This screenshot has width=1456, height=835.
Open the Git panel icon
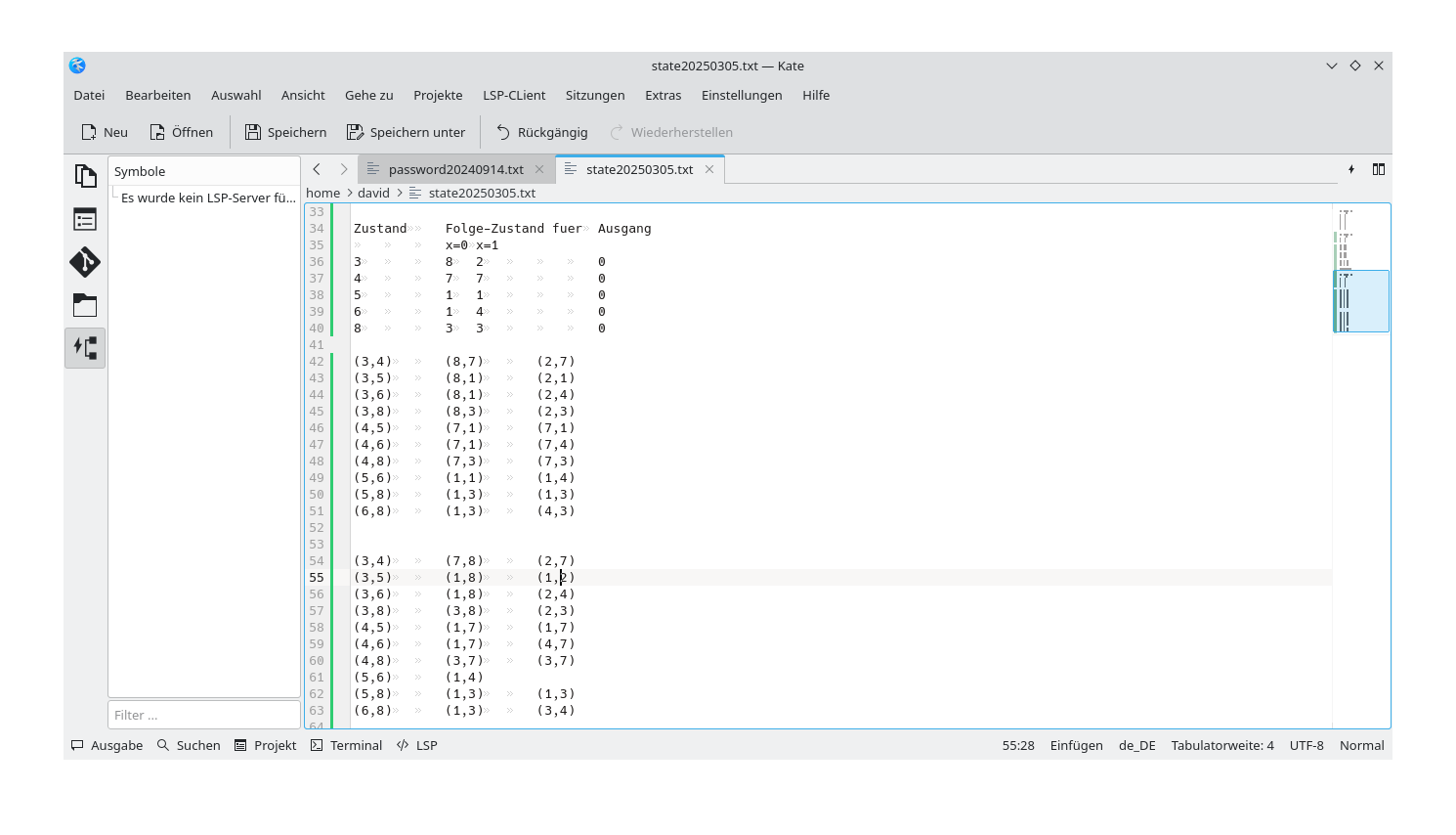(85, 262)
